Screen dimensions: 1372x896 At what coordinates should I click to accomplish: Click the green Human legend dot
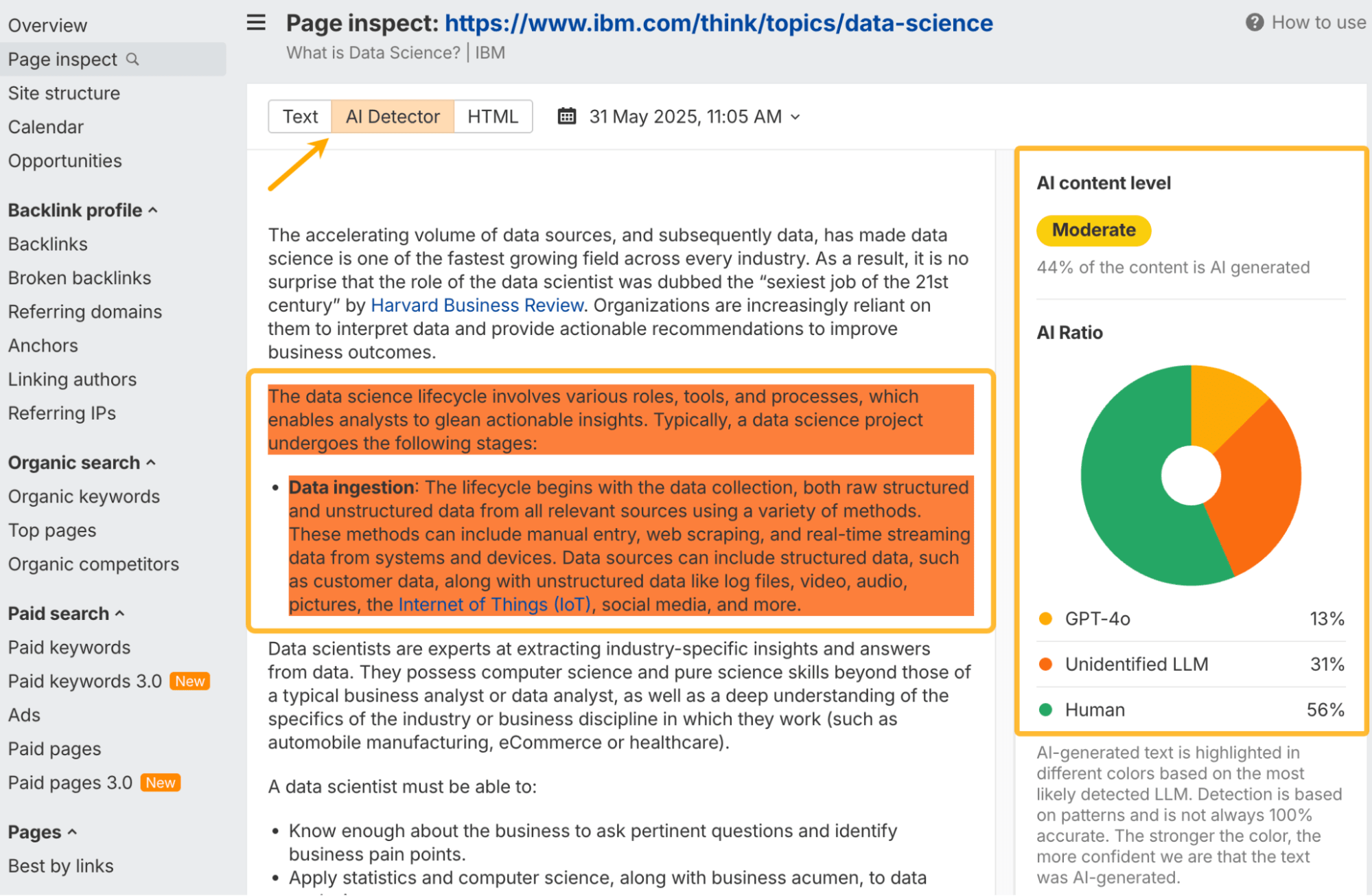point(1045,710)
